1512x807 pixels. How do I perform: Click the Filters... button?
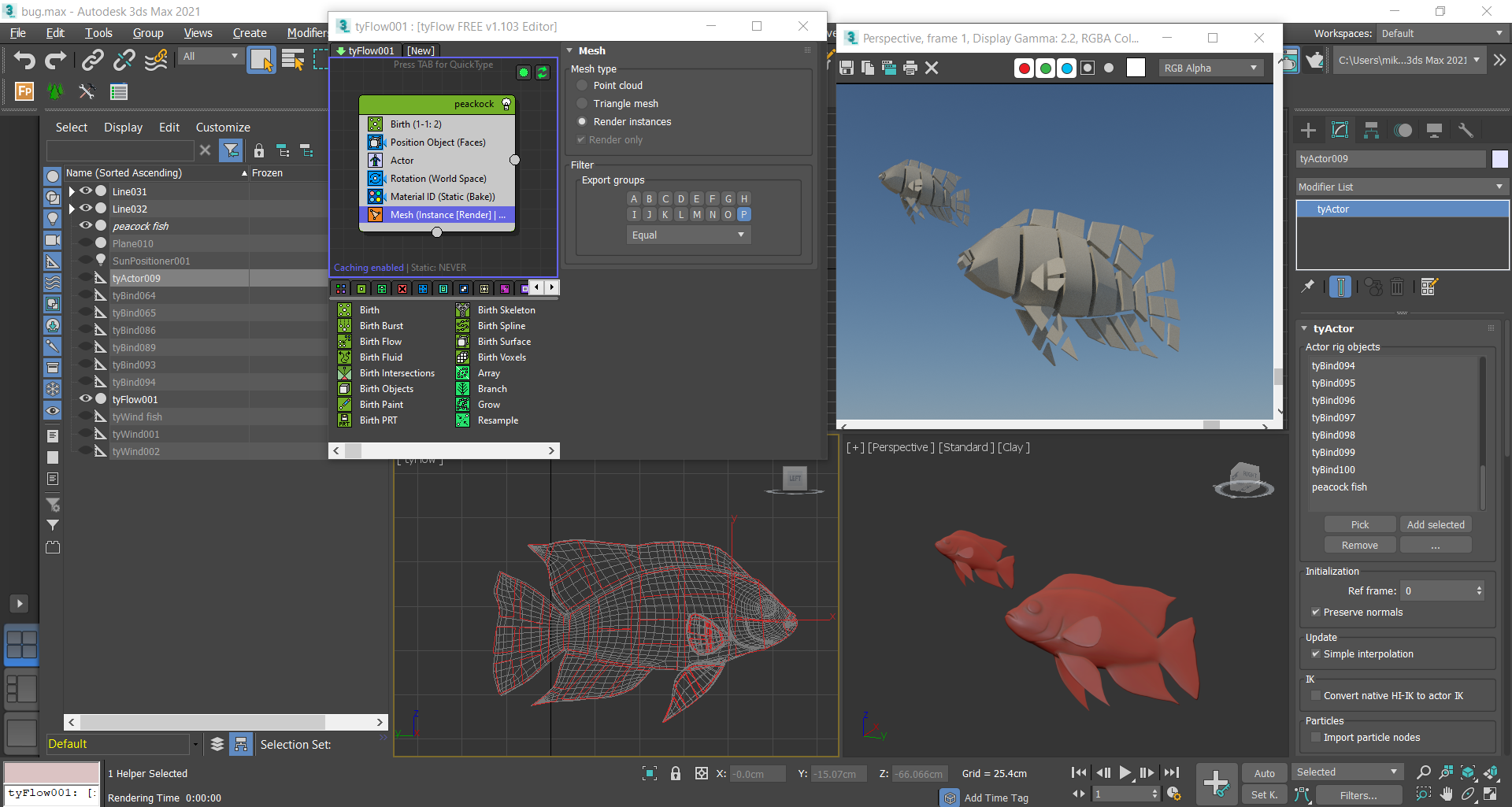1358,795
